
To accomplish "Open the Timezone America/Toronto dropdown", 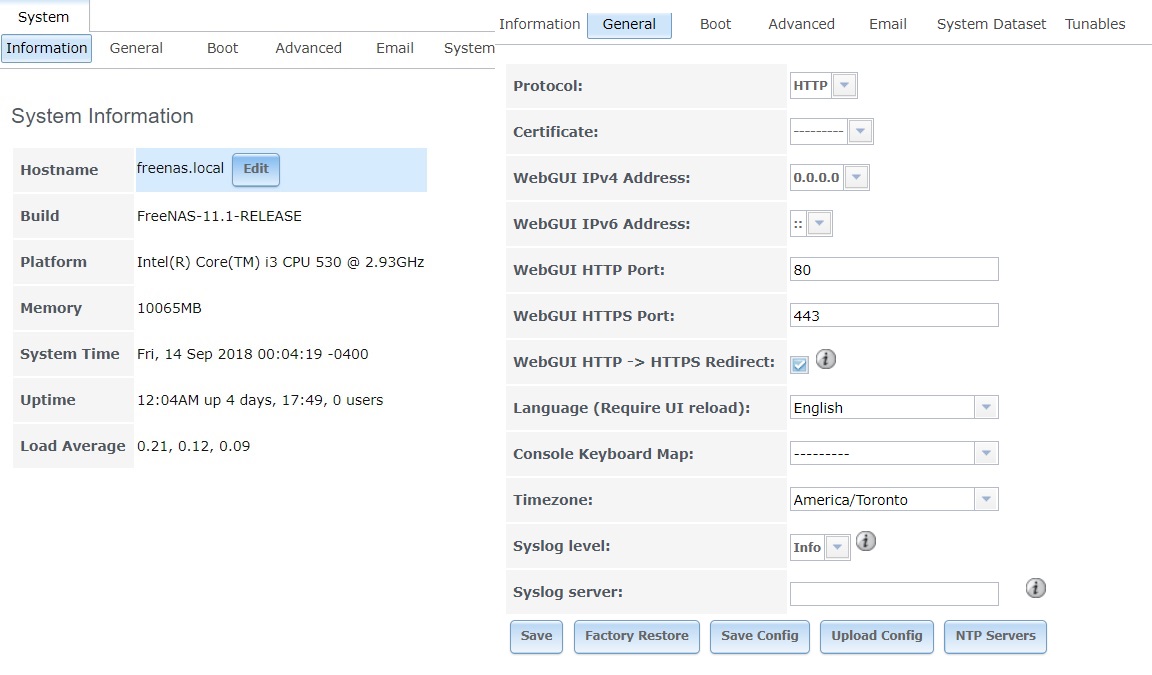I will pyautogui.click(x=986, y=499).
